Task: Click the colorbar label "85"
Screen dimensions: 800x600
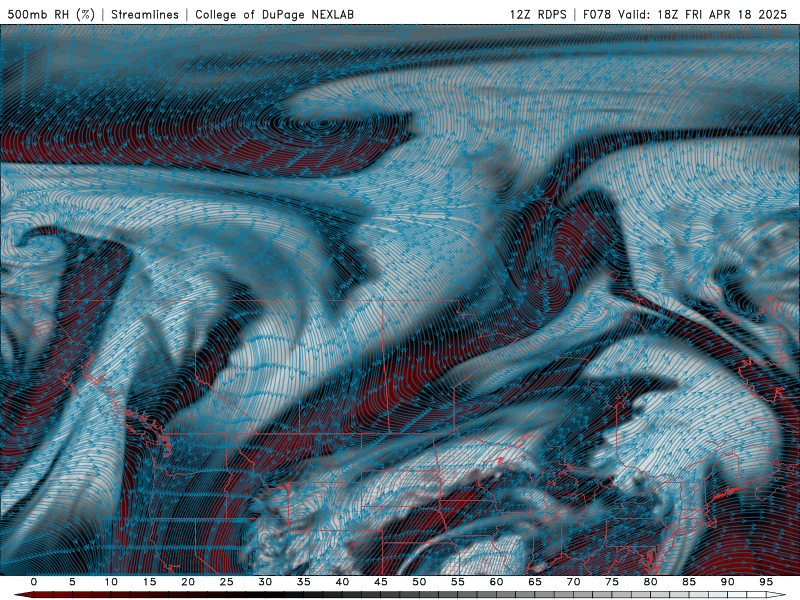Action: point(689,582)
